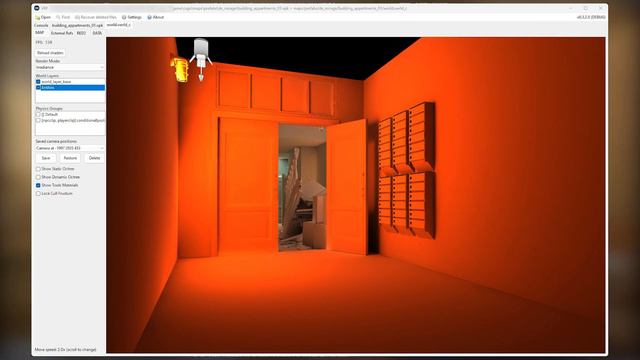640x360 pixels.
Task: Click the Move speed status text
Action: [x=66, y=350]
